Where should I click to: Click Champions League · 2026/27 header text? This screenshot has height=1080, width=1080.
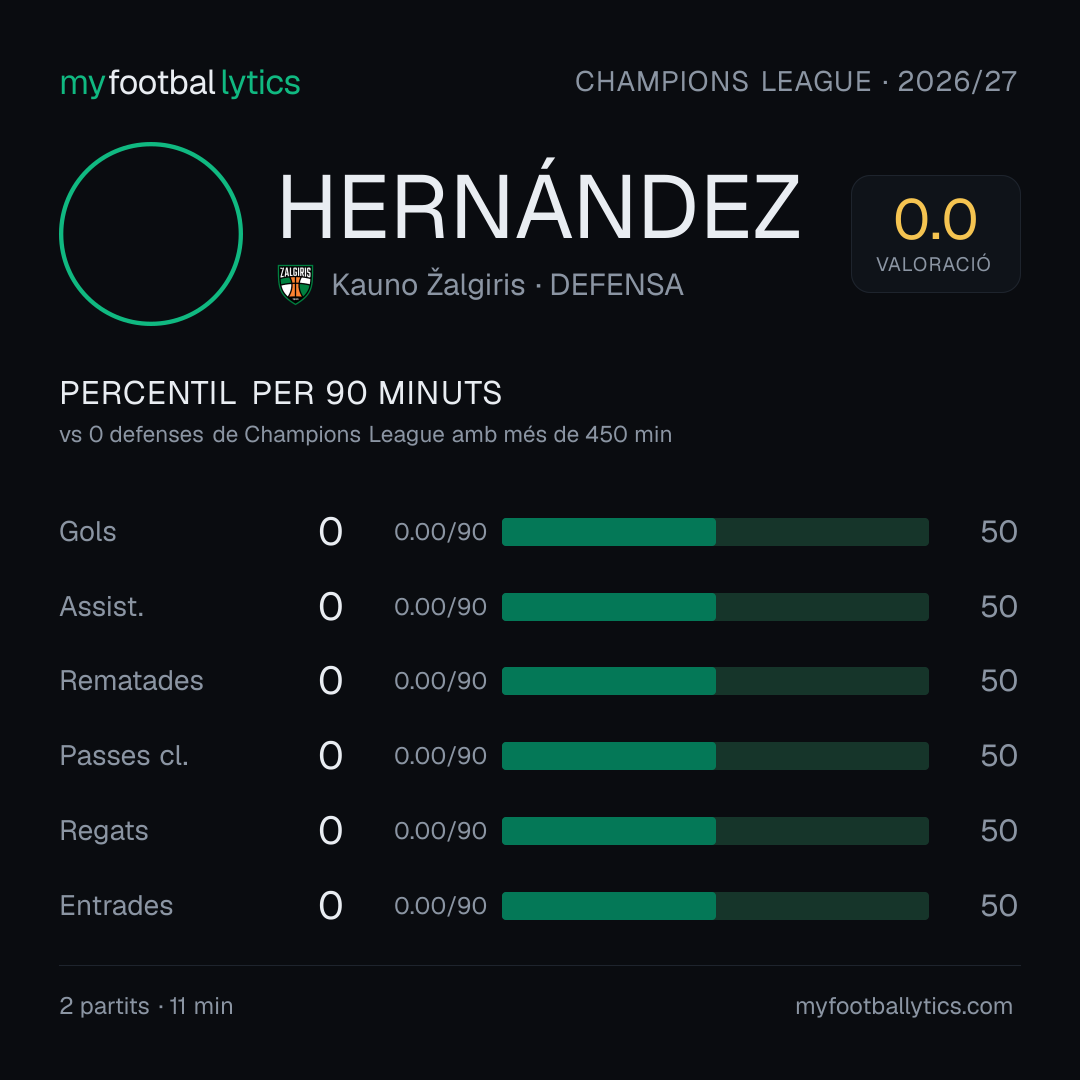[796, 82]
